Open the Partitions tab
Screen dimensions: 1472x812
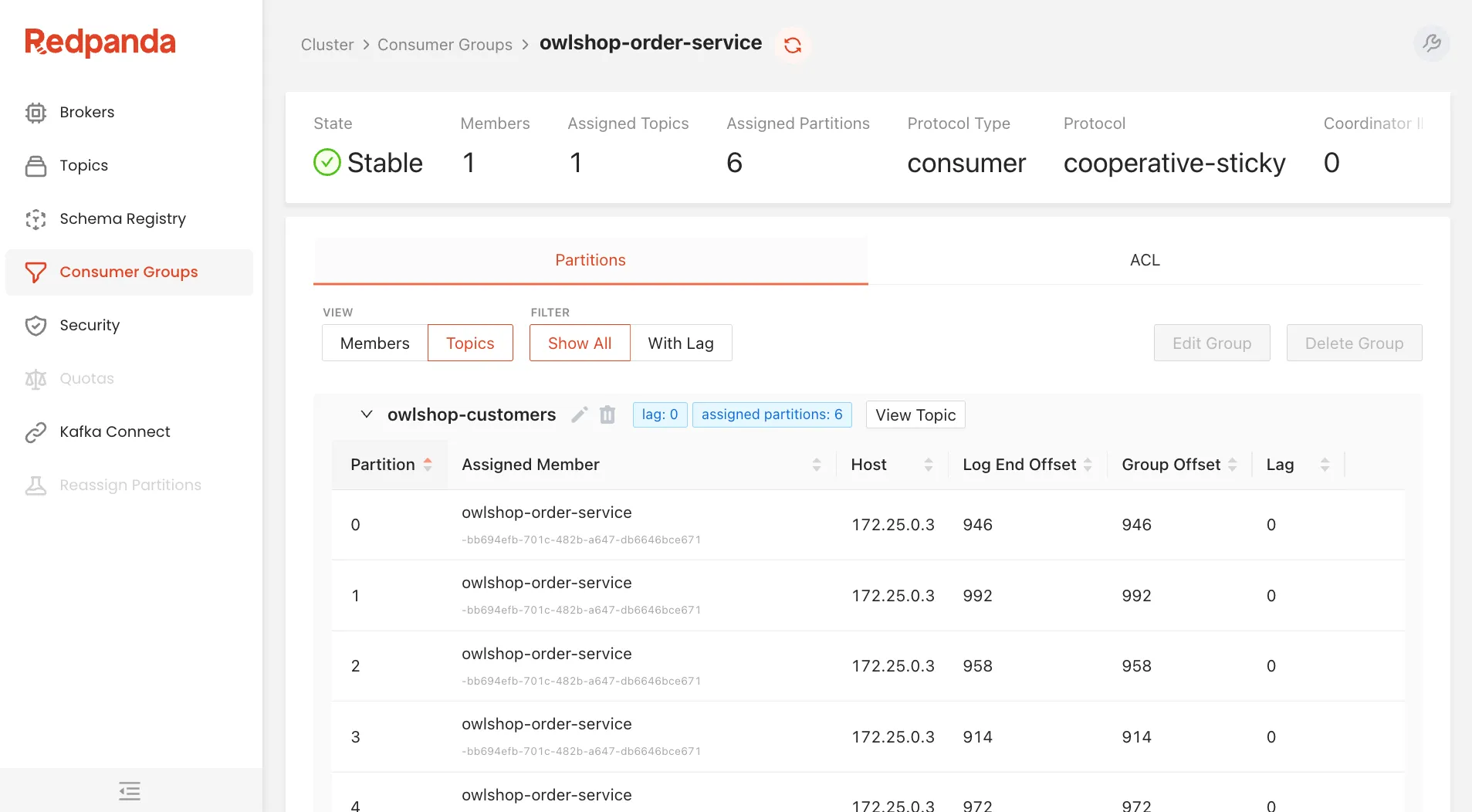590,261
